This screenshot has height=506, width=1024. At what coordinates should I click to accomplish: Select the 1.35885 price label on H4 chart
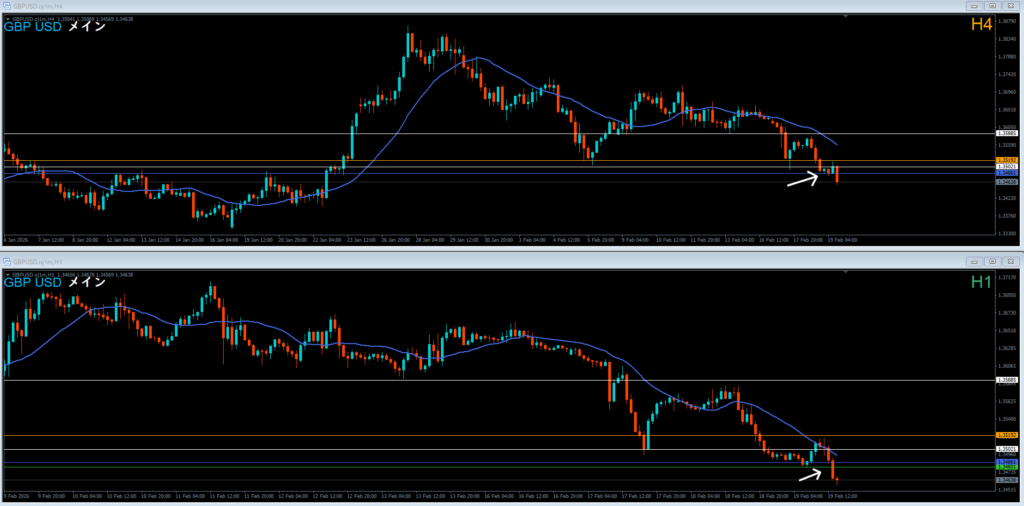click(1007, 133)
